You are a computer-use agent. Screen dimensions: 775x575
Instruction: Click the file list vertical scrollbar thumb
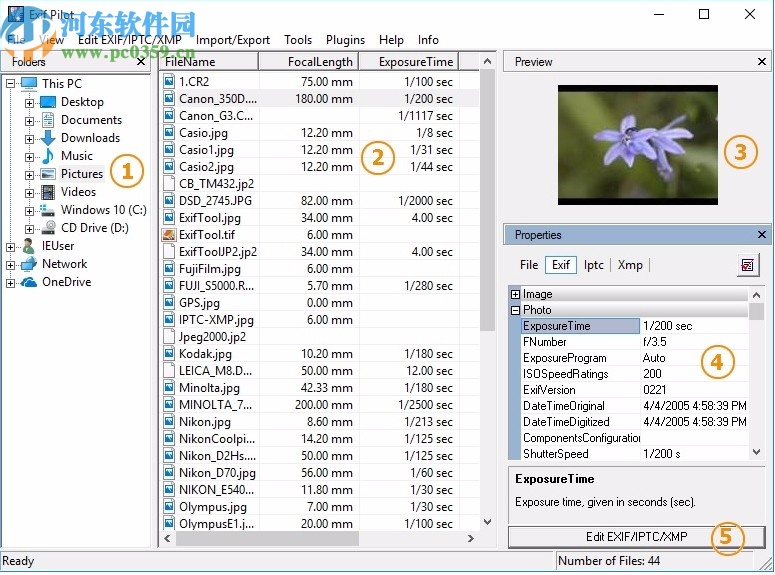[487, 201]
